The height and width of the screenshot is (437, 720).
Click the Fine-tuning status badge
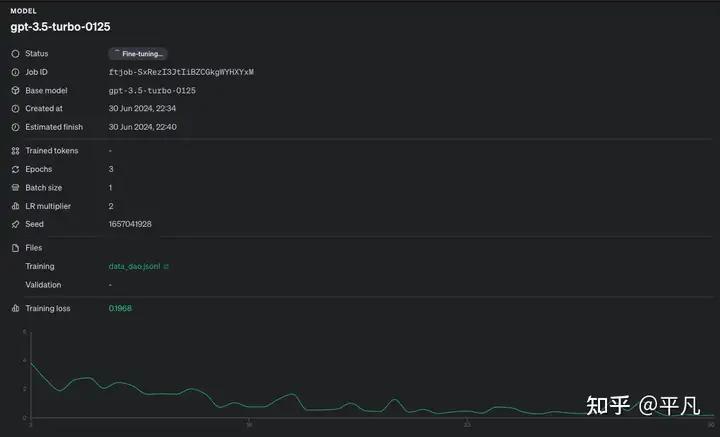pyautogui.click(x=138, y=54)
